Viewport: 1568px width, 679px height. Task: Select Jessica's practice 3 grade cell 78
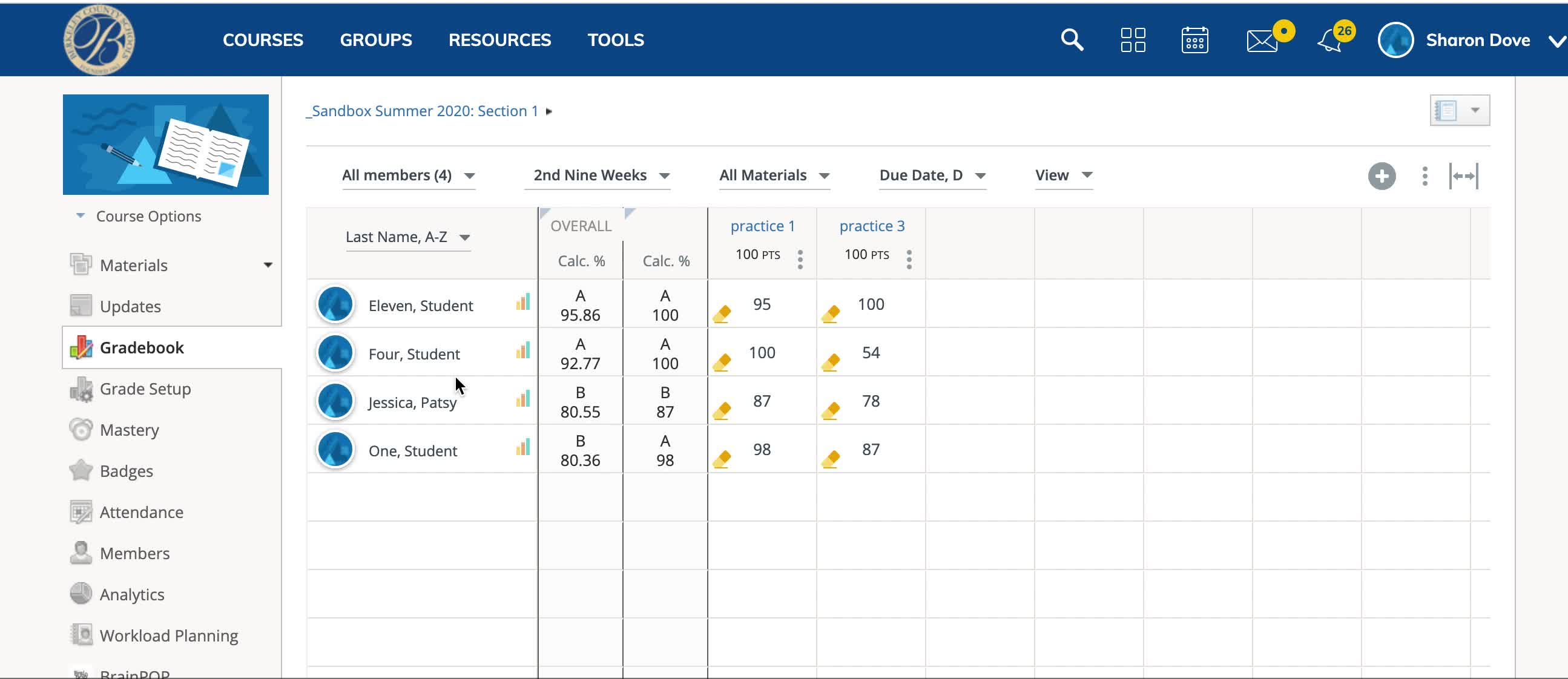point(871,401)
